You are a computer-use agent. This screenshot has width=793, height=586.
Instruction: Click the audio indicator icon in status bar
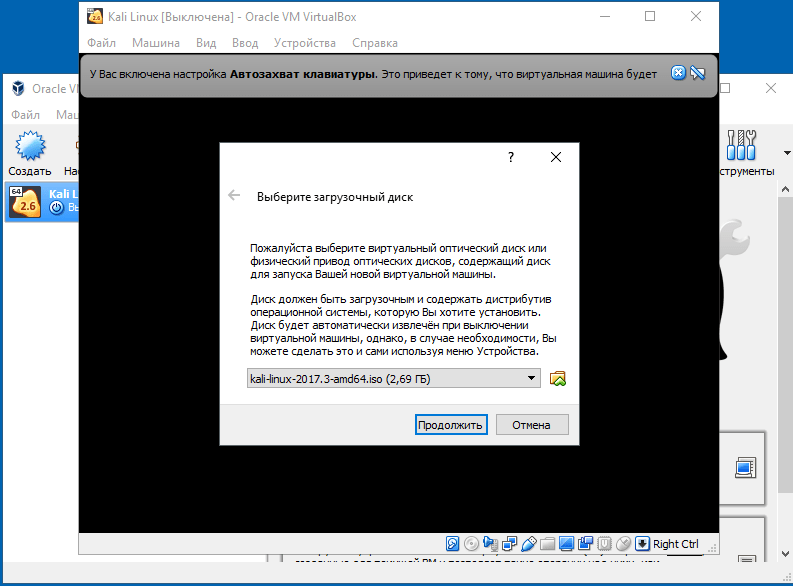pyautogui.click(x=491, y=544)
